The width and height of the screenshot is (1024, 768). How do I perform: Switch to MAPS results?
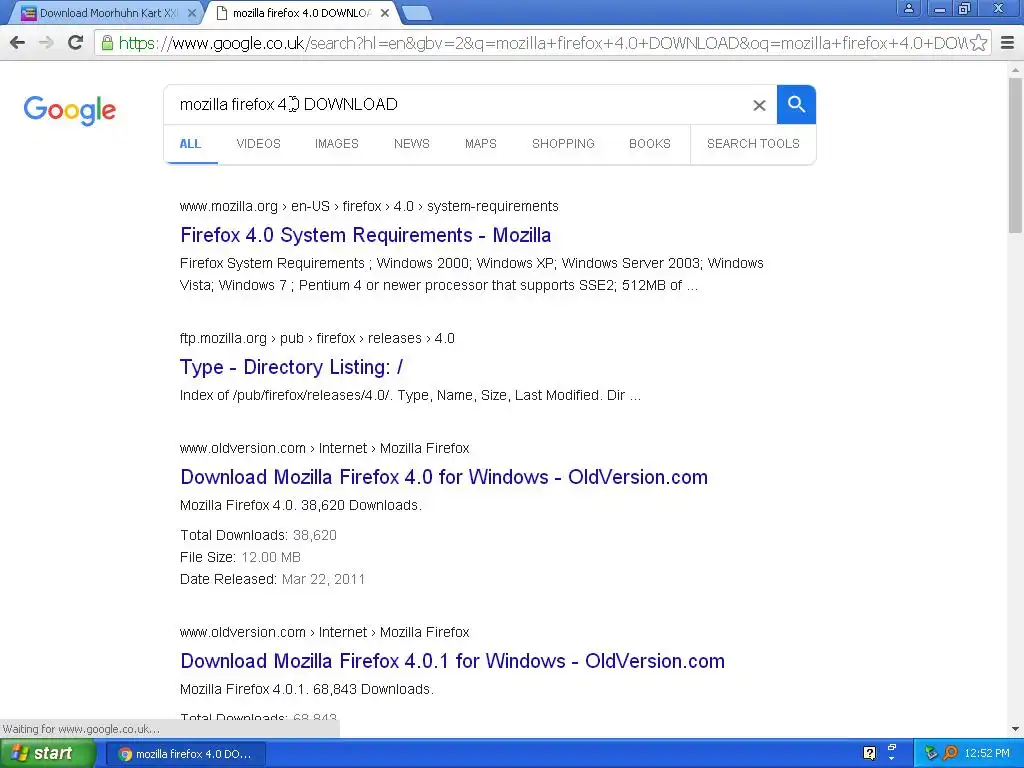point(481,144)
